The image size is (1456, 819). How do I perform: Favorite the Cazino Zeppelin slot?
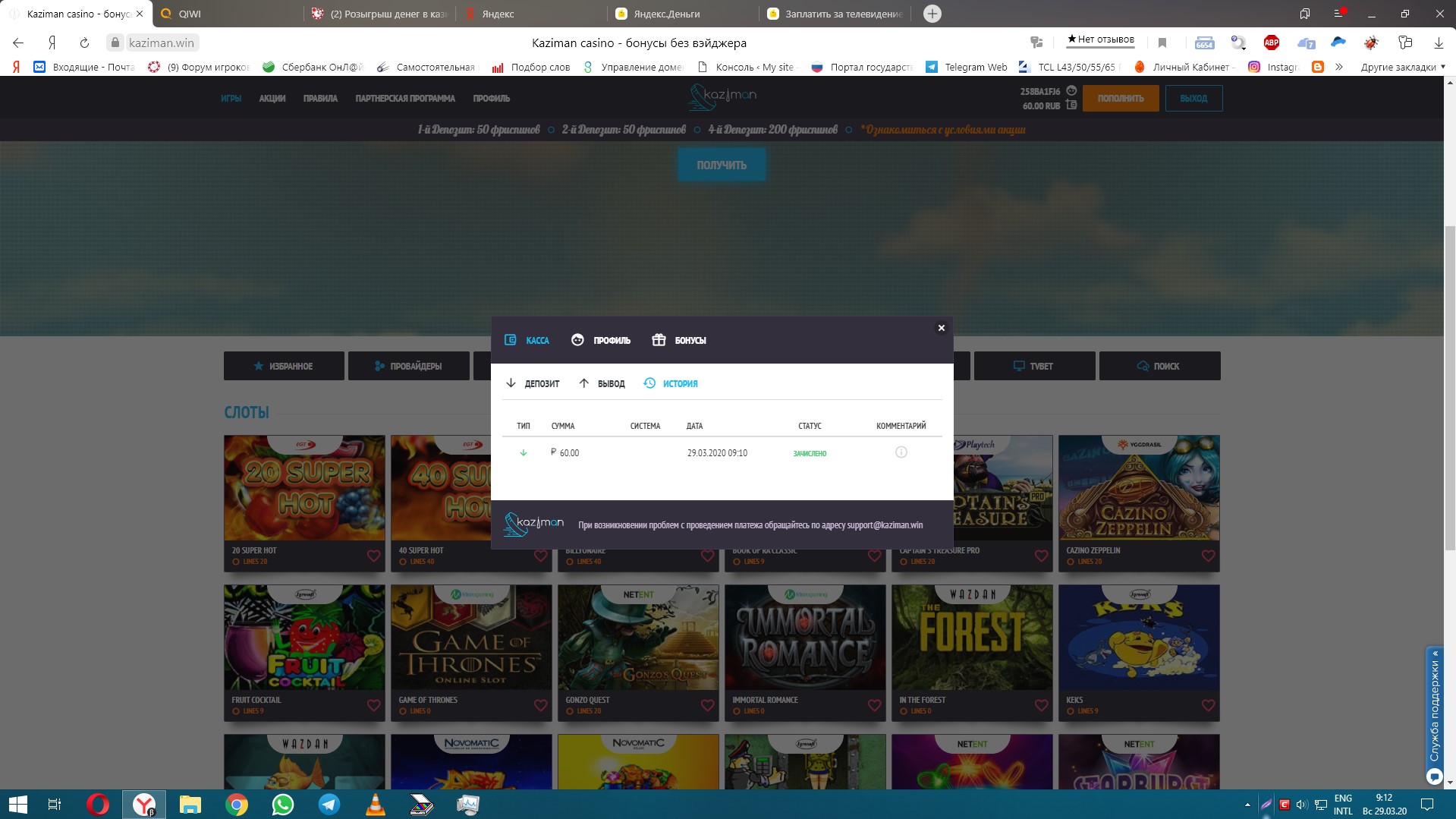click(x=1208, y=556)
